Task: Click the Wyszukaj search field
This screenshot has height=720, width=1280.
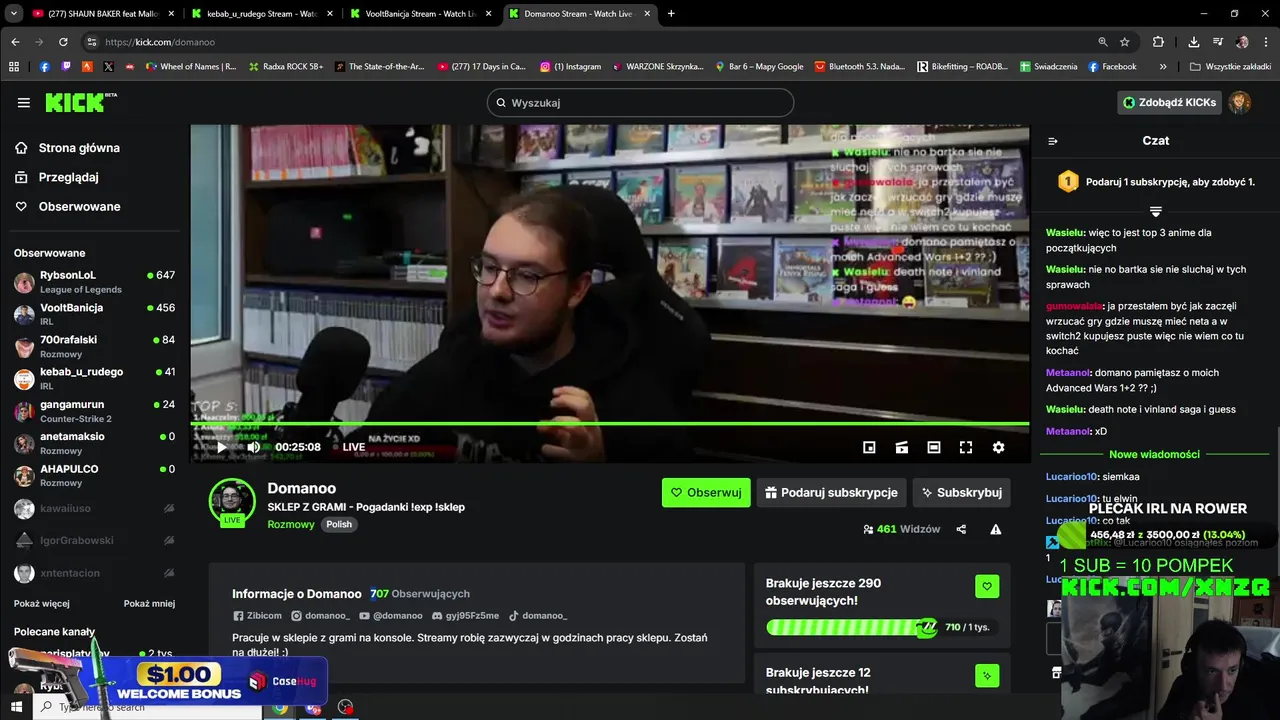Action: pos(640,102)
